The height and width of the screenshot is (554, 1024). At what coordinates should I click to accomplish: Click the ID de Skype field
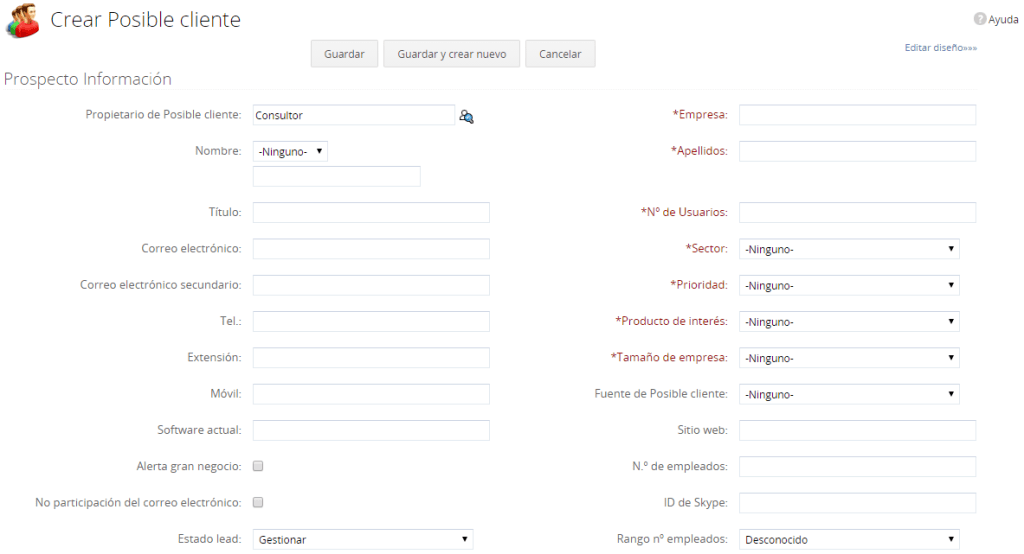(x=857, y=503)
